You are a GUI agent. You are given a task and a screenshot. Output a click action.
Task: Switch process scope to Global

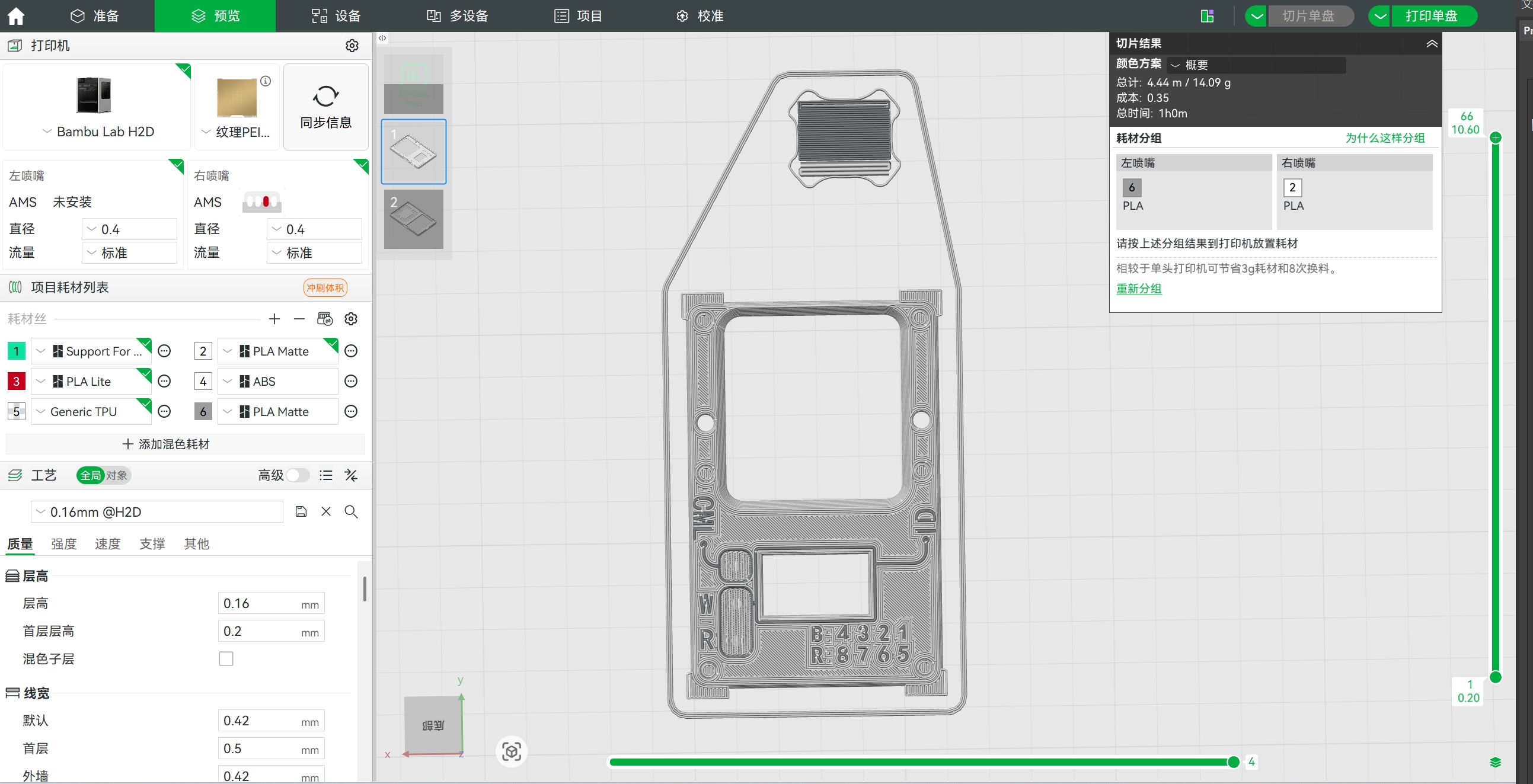[91, 476]
